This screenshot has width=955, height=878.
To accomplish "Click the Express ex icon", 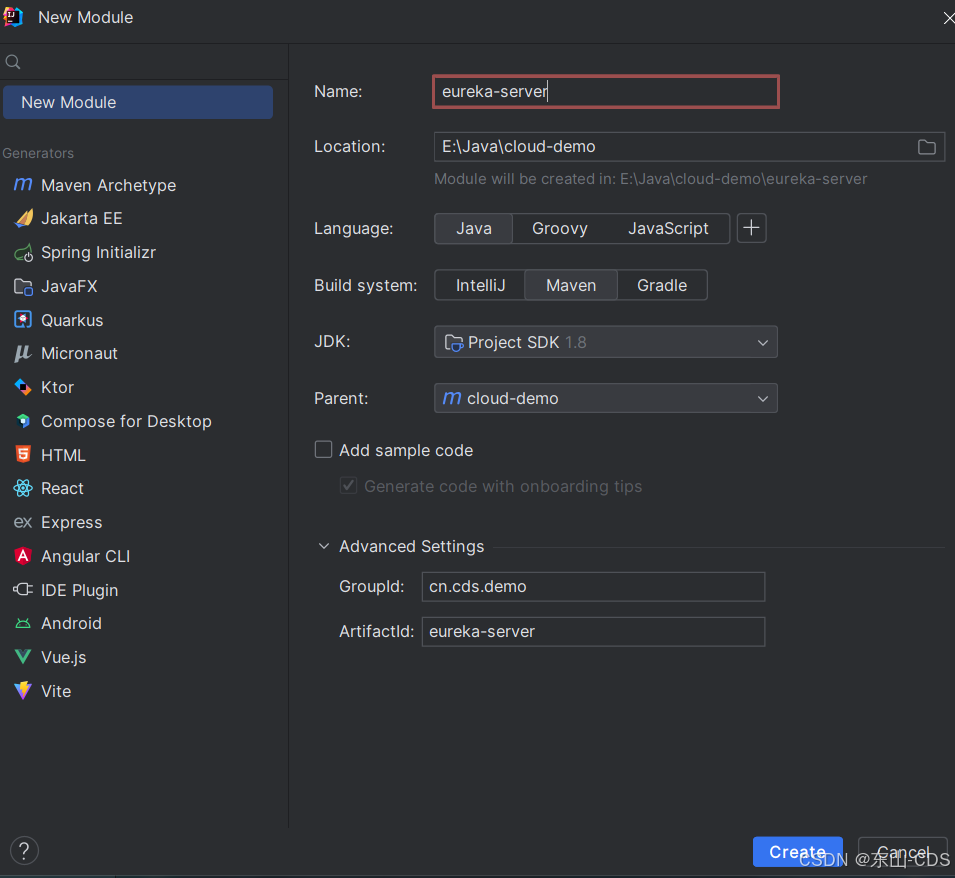I will 23,522.
